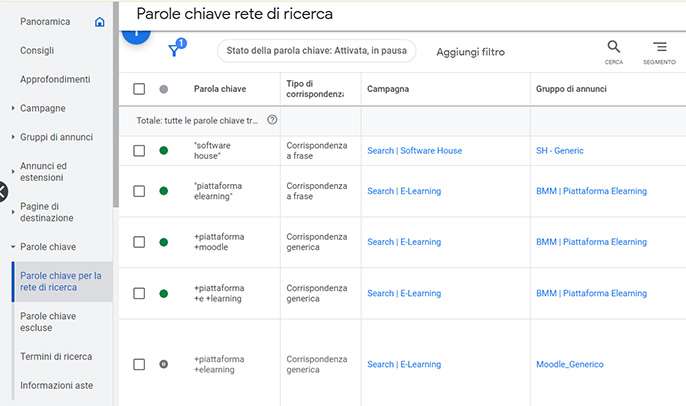Check the "software house" keyword row
This screenshot has height=406, width=686.
139,151
